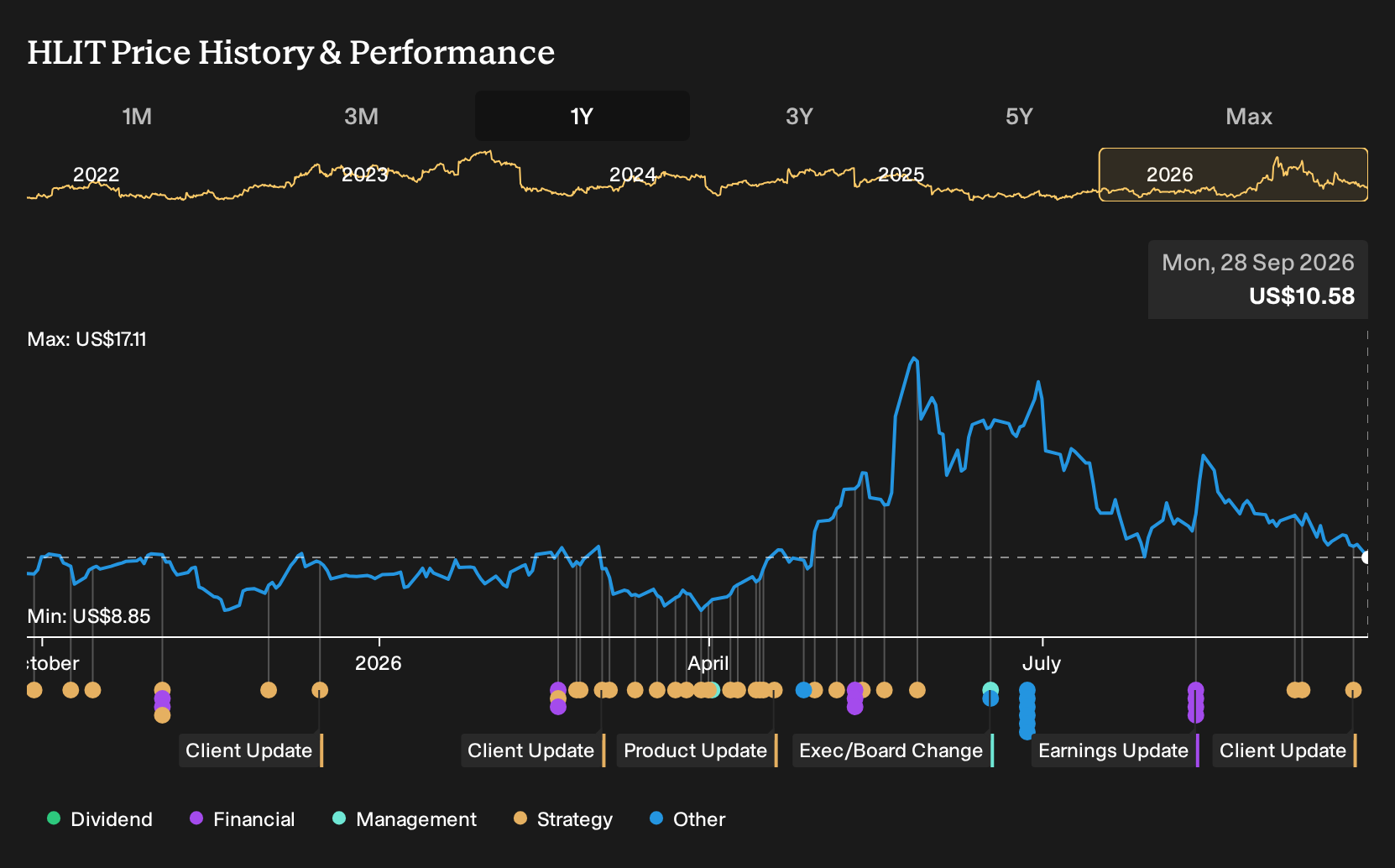The height and width of the screenshot is (868, 1395).
Task: Open the Client Update label after Earnings Update
Action: pyautogui.click(x=1284, y=750)
